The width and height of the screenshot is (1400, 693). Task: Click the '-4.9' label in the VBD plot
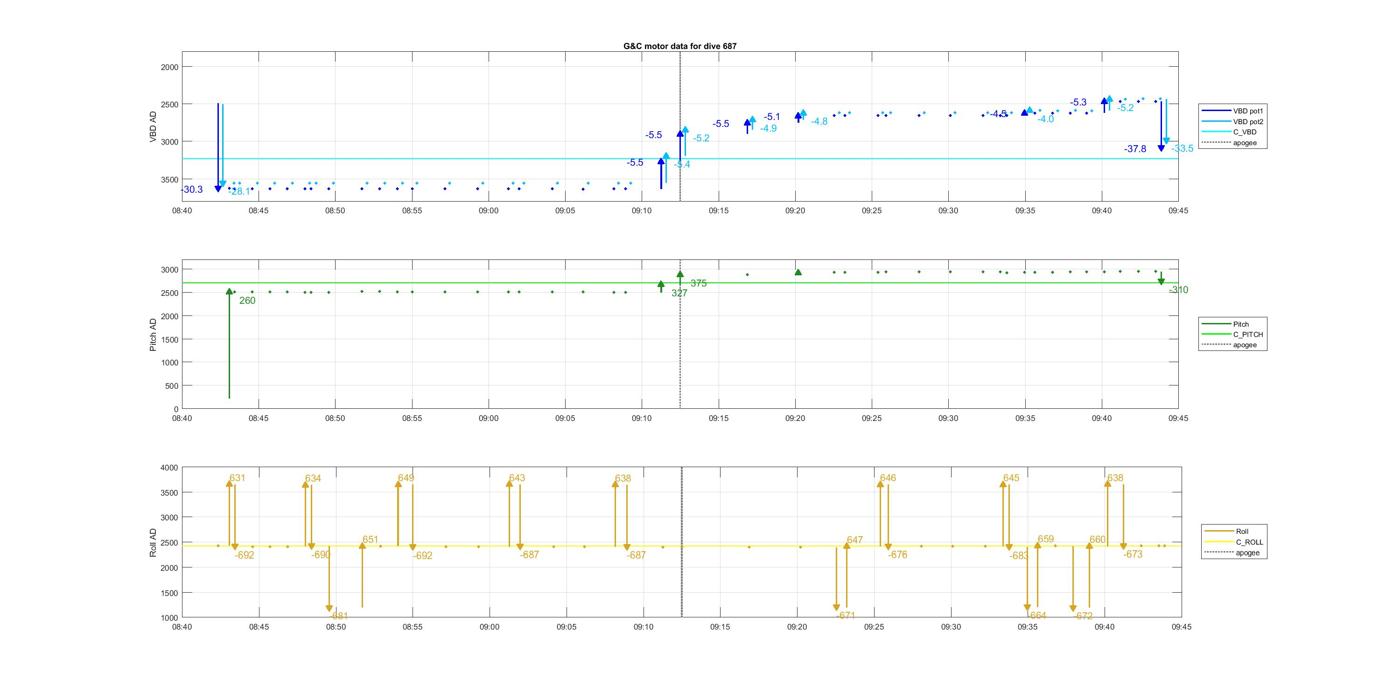tap(768, 128)
